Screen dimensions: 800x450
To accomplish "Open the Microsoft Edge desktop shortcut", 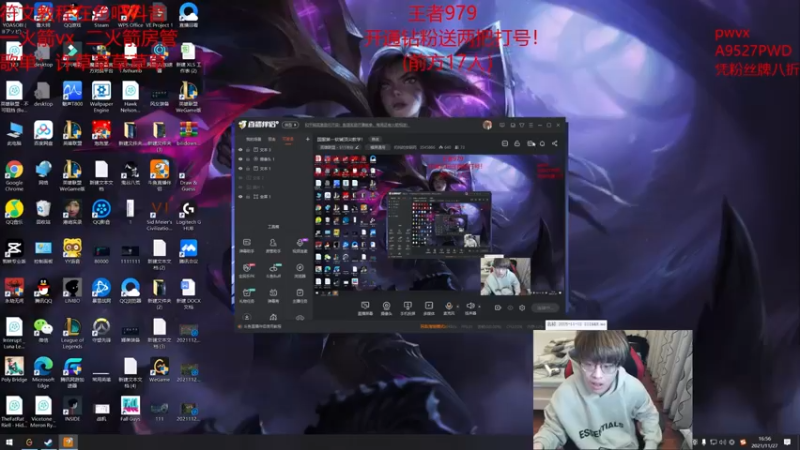I will point(43,373).
